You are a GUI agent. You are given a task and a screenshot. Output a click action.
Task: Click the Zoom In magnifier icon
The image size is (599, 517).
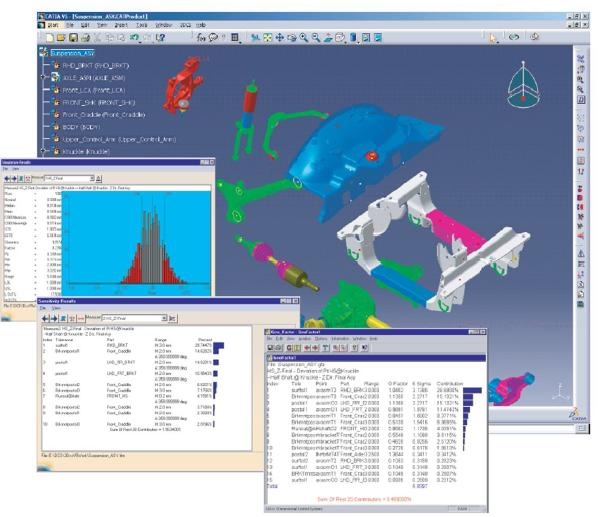[304, 37]
